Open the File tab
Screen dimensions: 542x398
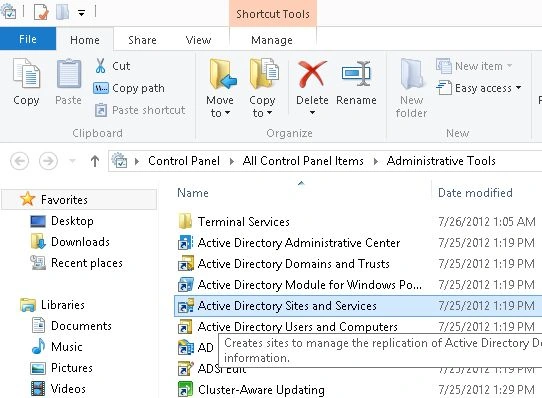click(x=28, y=39)
